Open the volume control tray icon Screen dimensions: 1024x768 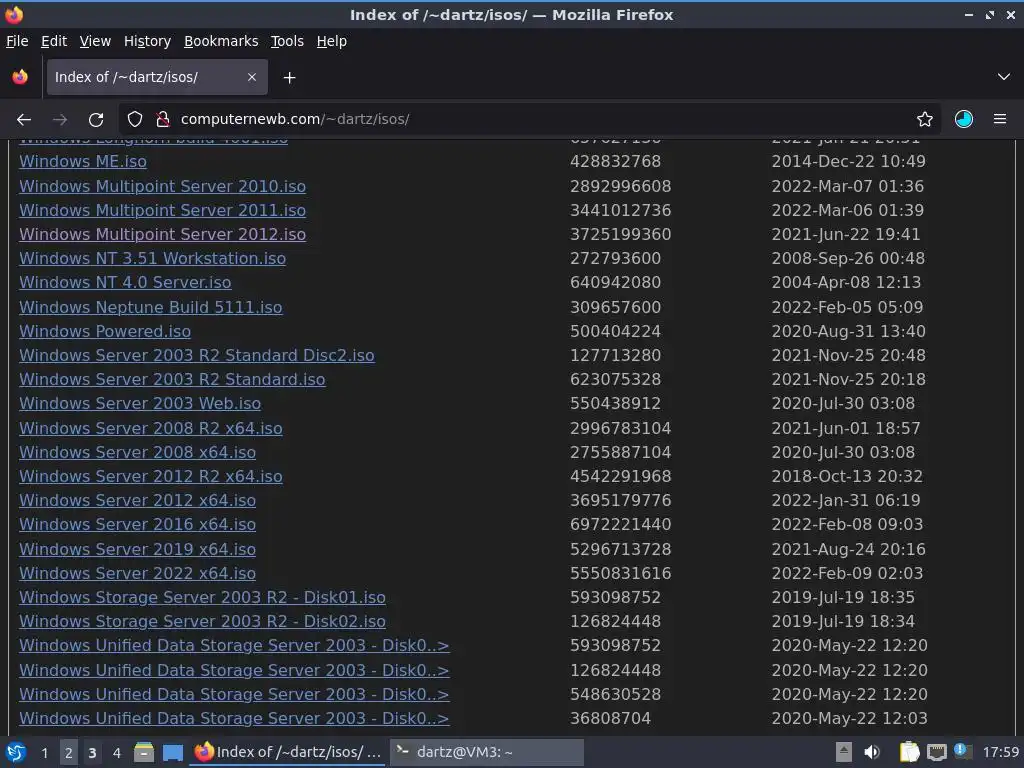872,752
